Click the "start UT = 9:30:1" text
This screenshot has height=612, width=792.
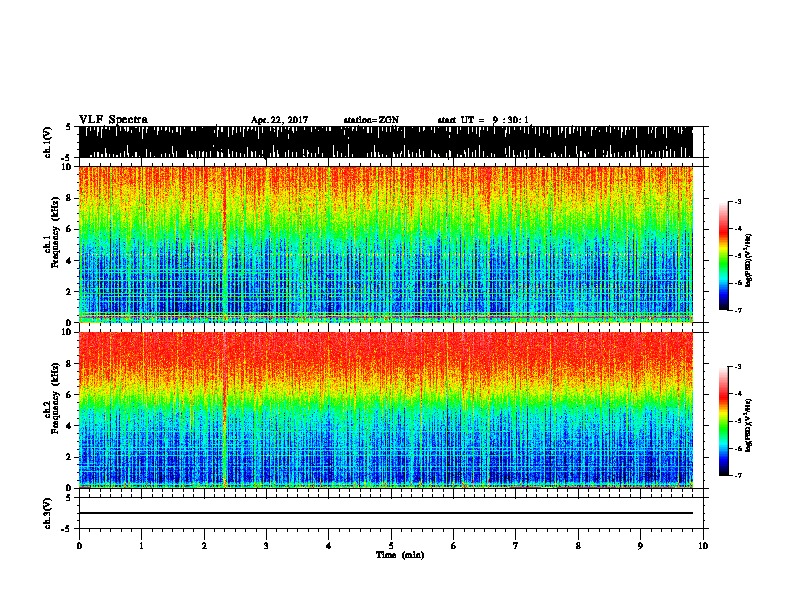[483, 120]
